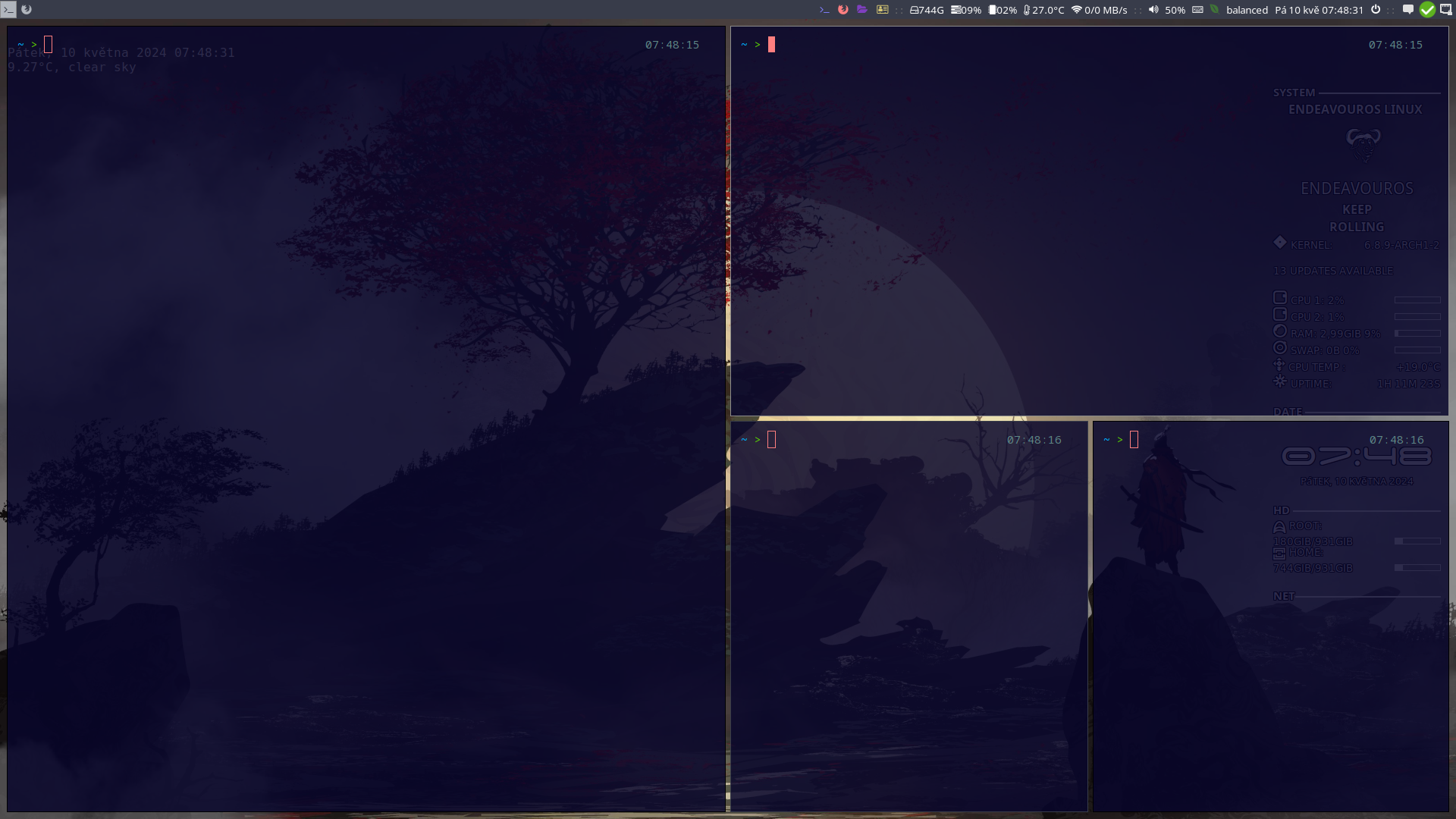Open notifications via the chat bubble tray icon

1407,9
